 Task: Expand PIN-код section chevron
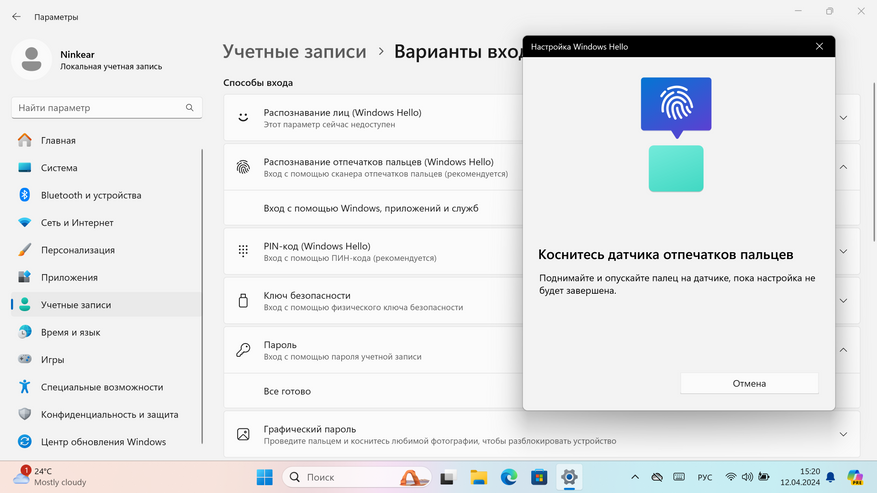[843, 251]
